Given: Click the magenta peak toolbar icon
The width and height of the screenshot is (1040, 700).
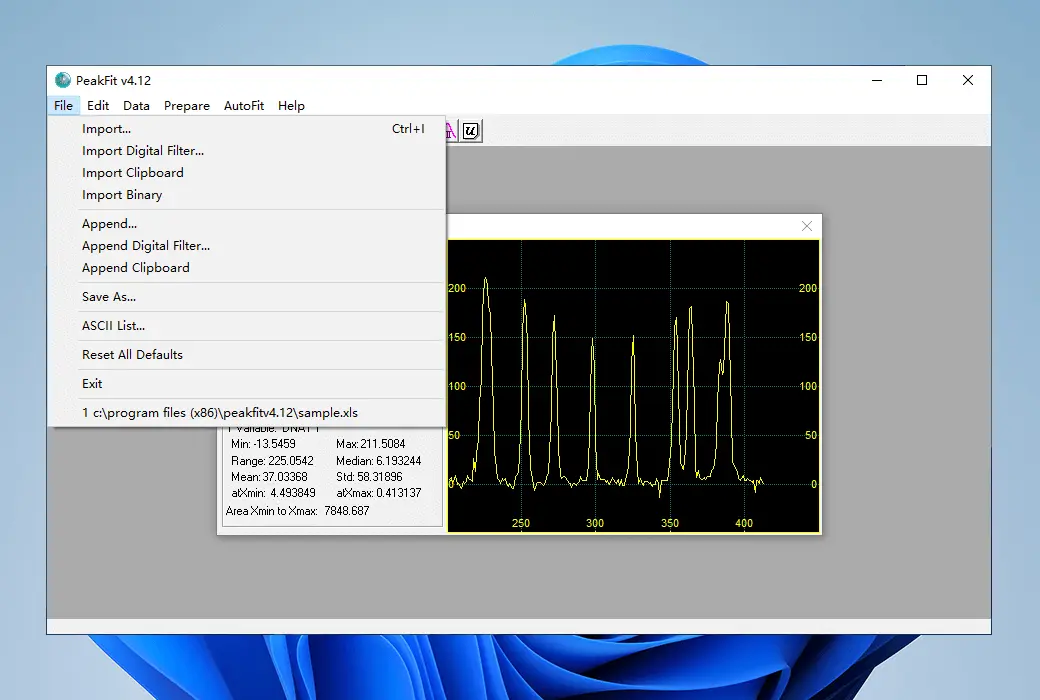Looking at the screenshot, I should 451,131.
